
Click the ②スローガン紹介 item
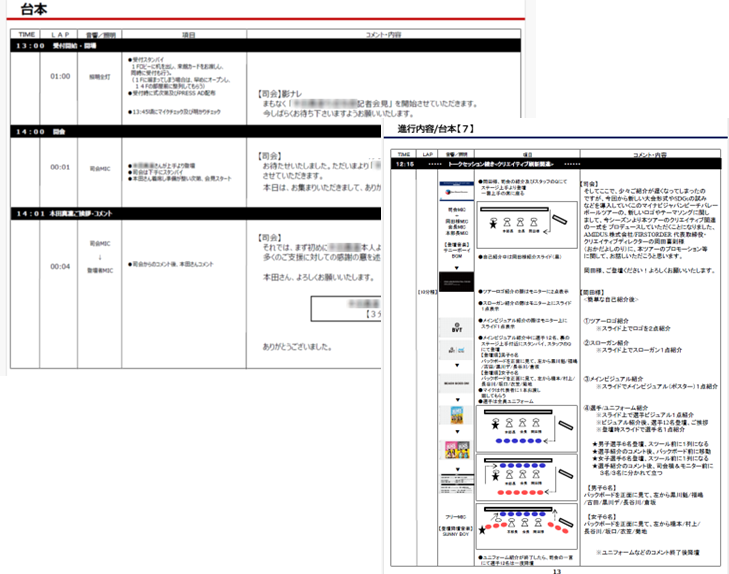coord(606,343)
